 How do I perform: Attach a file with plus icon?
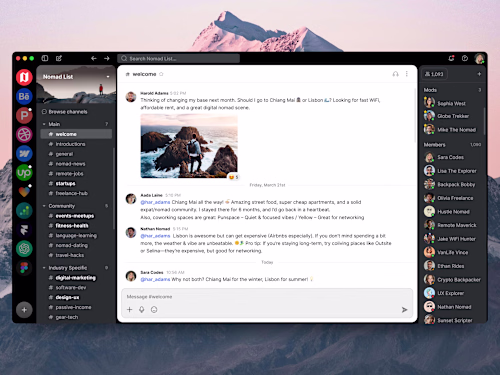[x=129, y=310]
